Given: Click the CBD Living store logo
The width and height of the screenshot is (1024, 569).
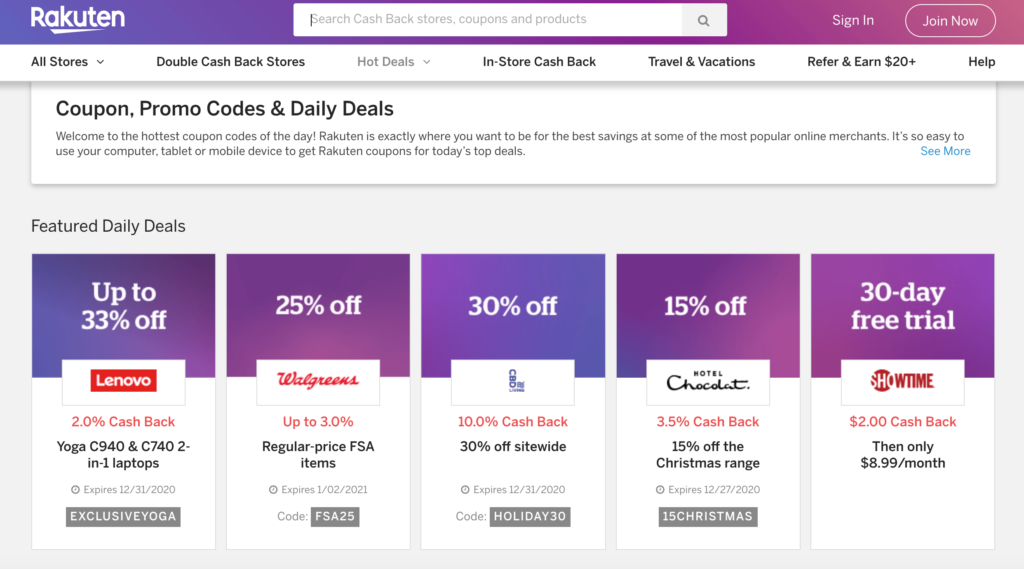Looking at the screenshot, I should pyautogui.click(x=513, y=381).
